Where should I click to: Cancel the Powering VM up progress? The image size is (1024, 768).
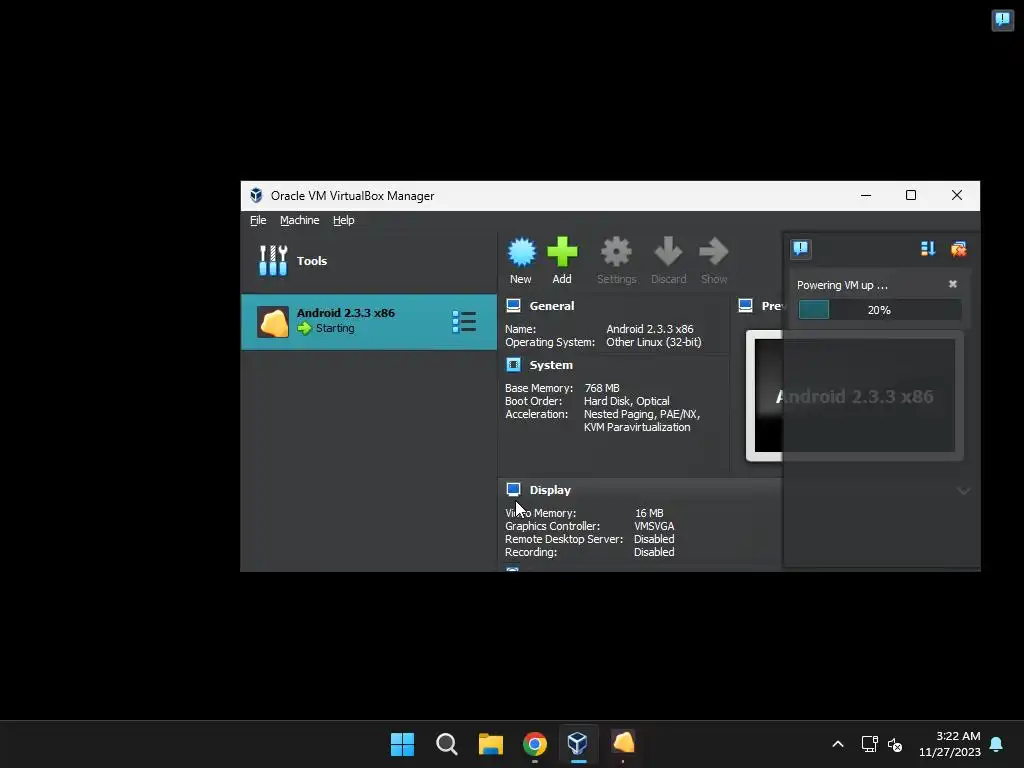[x=953, y=284]
